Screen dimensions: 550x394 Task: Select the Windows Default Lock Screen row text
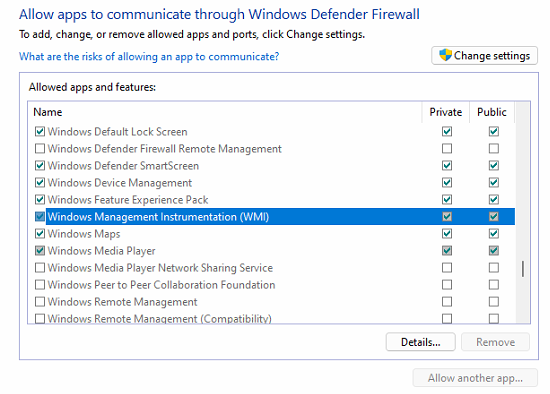tap(118, 132)
